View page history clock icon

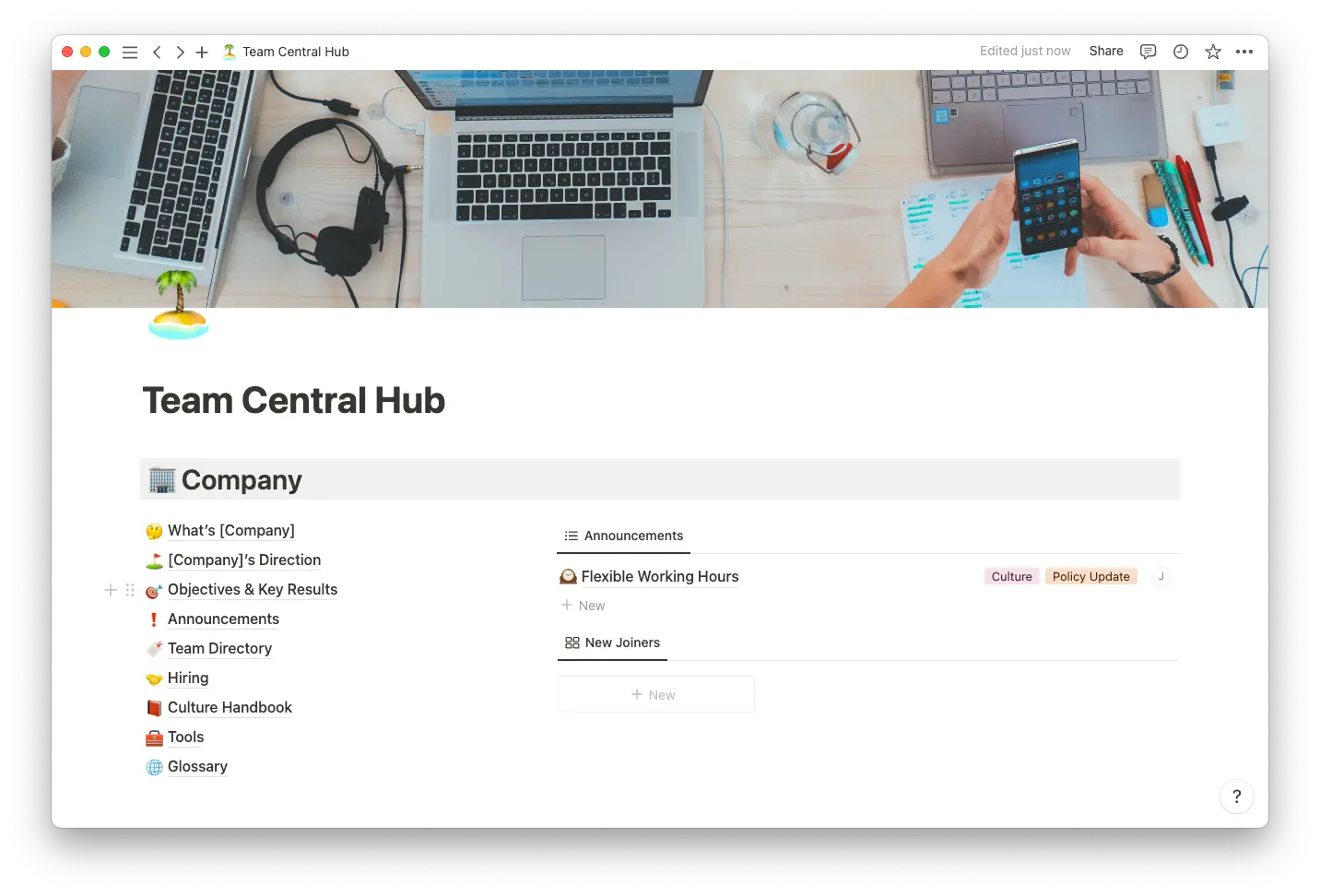click(x=1181, y=52)
